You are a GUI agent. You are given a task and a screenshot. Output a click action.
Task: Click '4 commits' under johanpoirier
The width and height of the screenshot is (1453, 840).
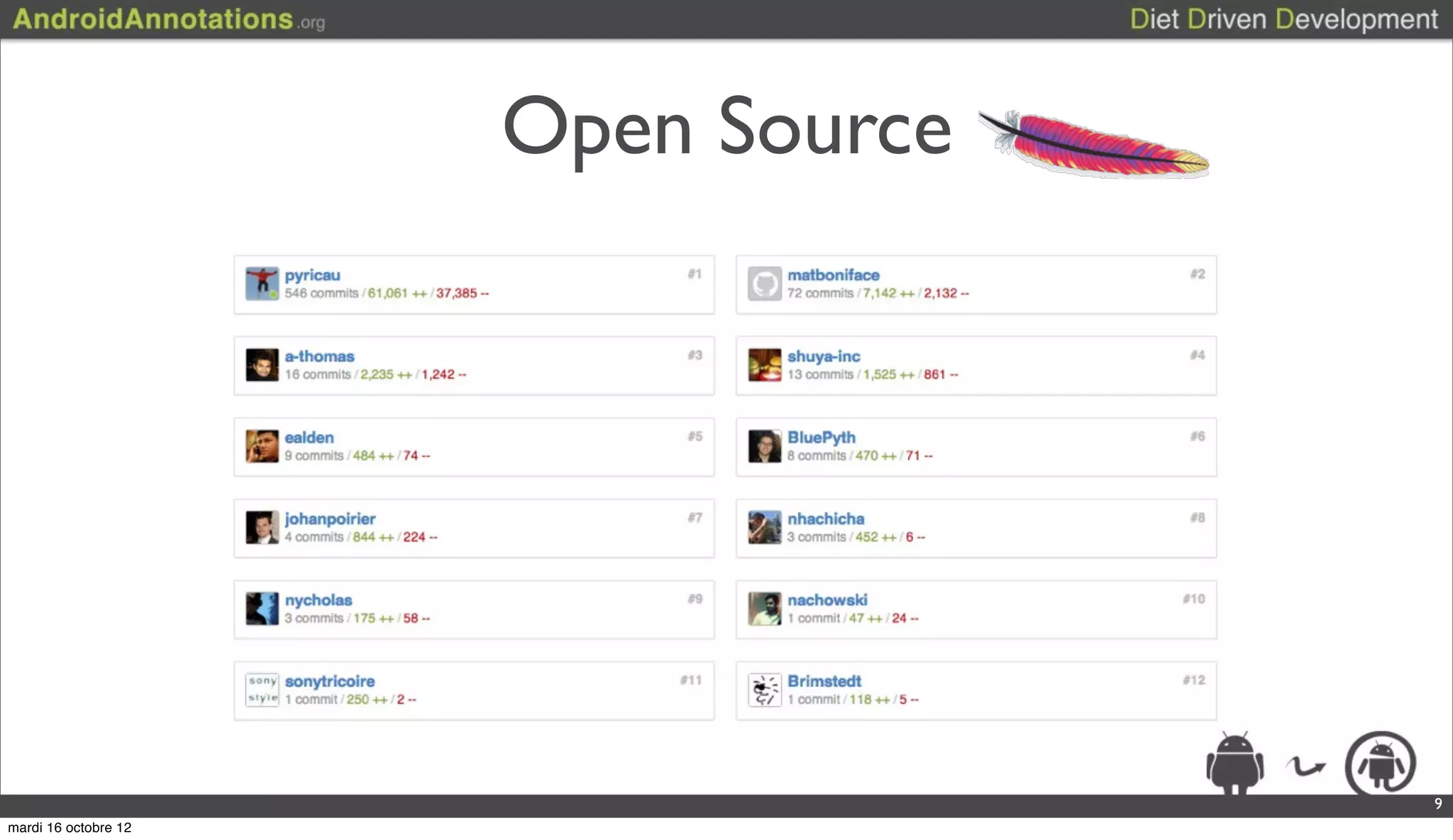[314, 537]
